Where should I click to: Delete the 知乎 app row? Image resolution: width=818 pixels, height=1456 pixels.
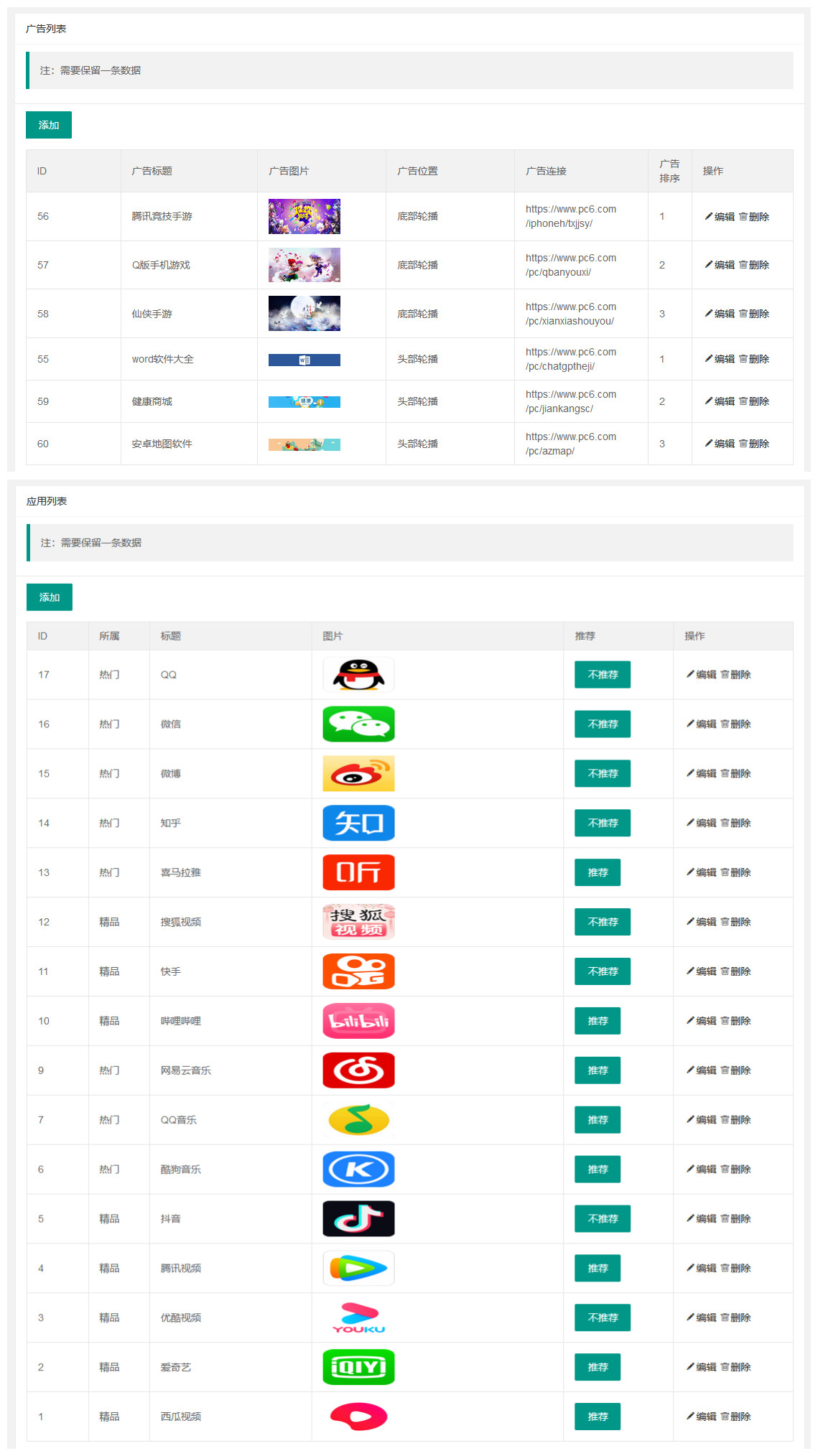pyautogui.click(x=736, y=823)
